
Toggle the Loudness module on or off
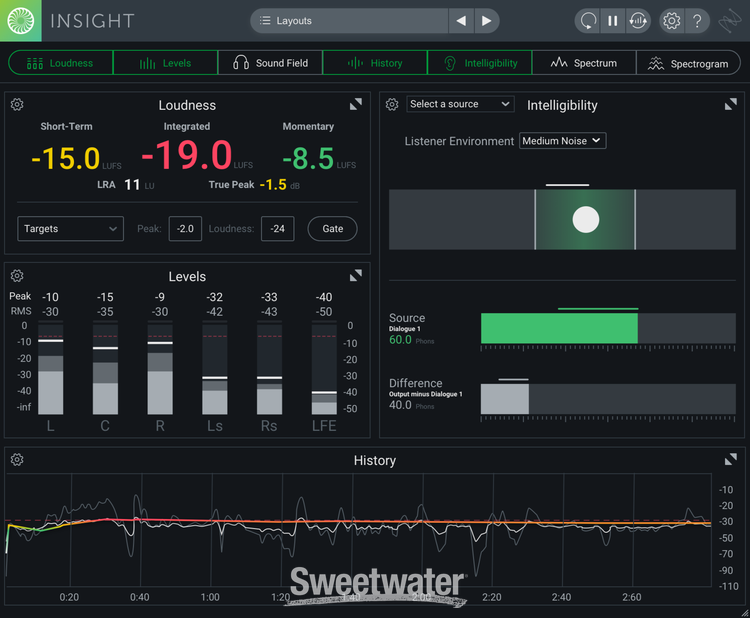[61, 63]
